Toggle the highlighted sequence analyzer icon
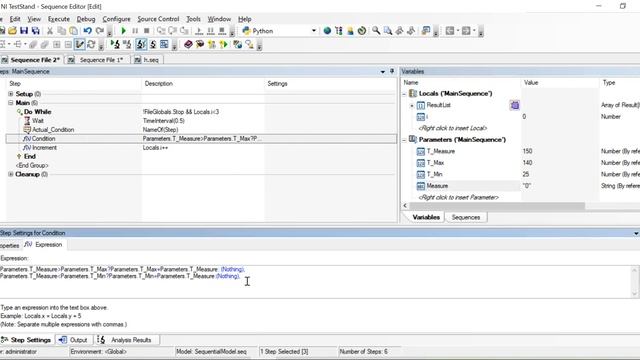Screen dimensions: 640x360 click(x=141, y=44)
